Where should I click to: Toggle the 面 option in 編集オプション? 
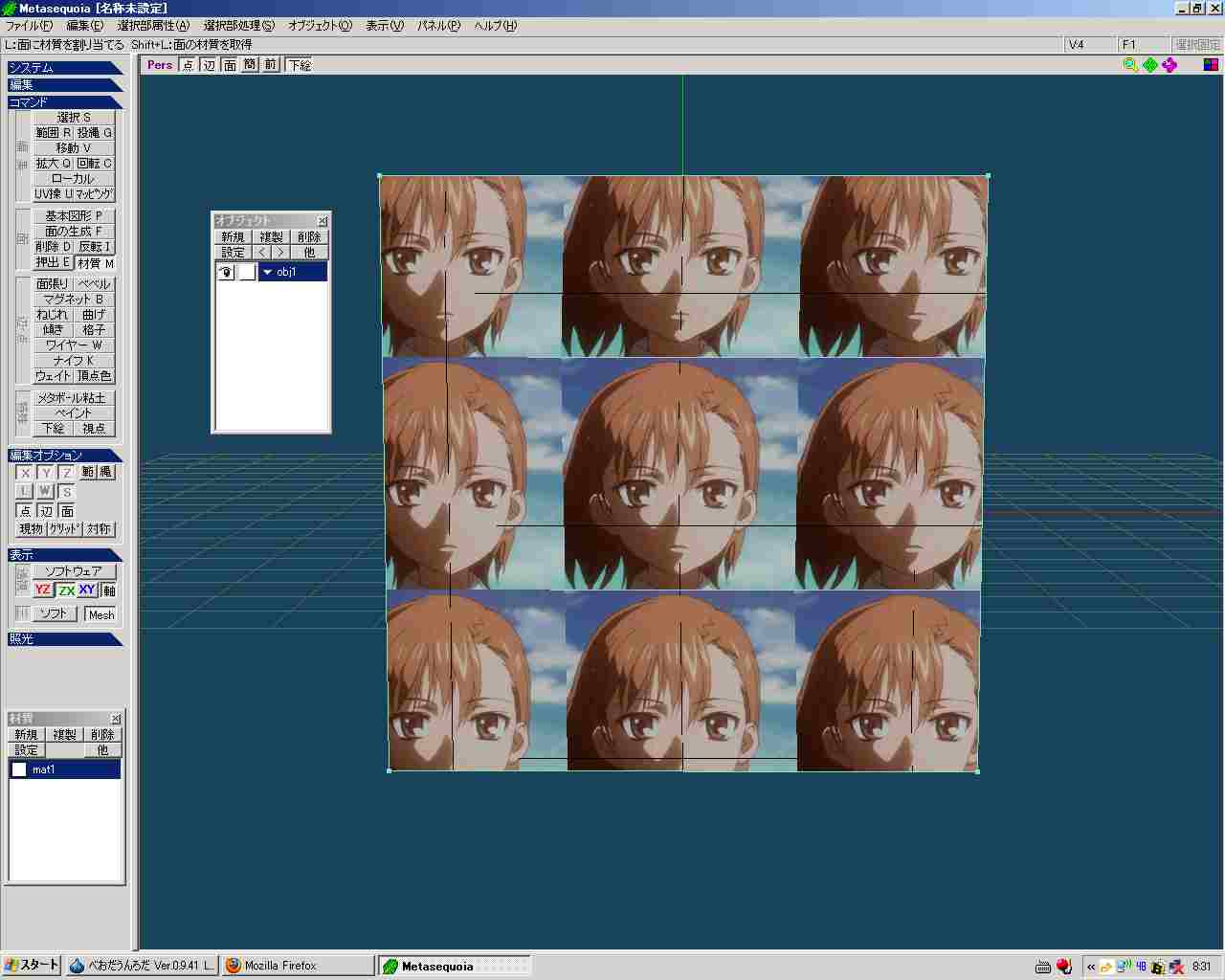click(67, 511)
